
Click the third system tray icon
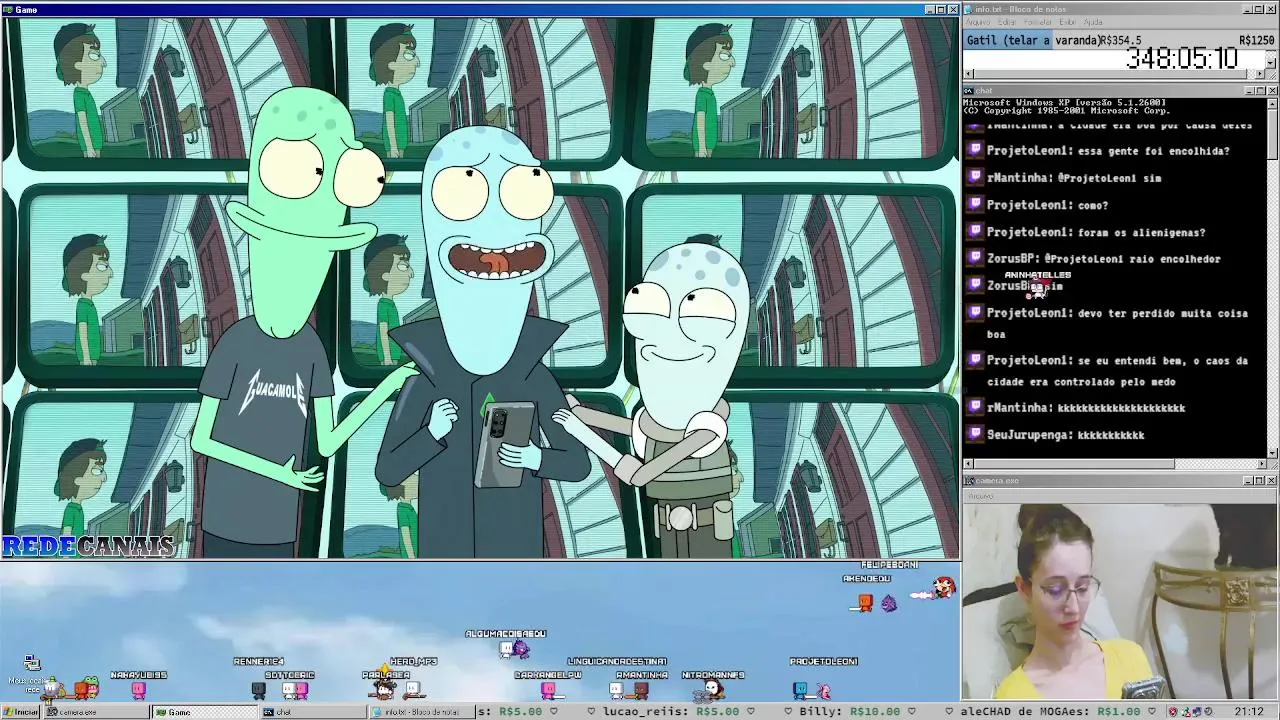point(1198,712)
